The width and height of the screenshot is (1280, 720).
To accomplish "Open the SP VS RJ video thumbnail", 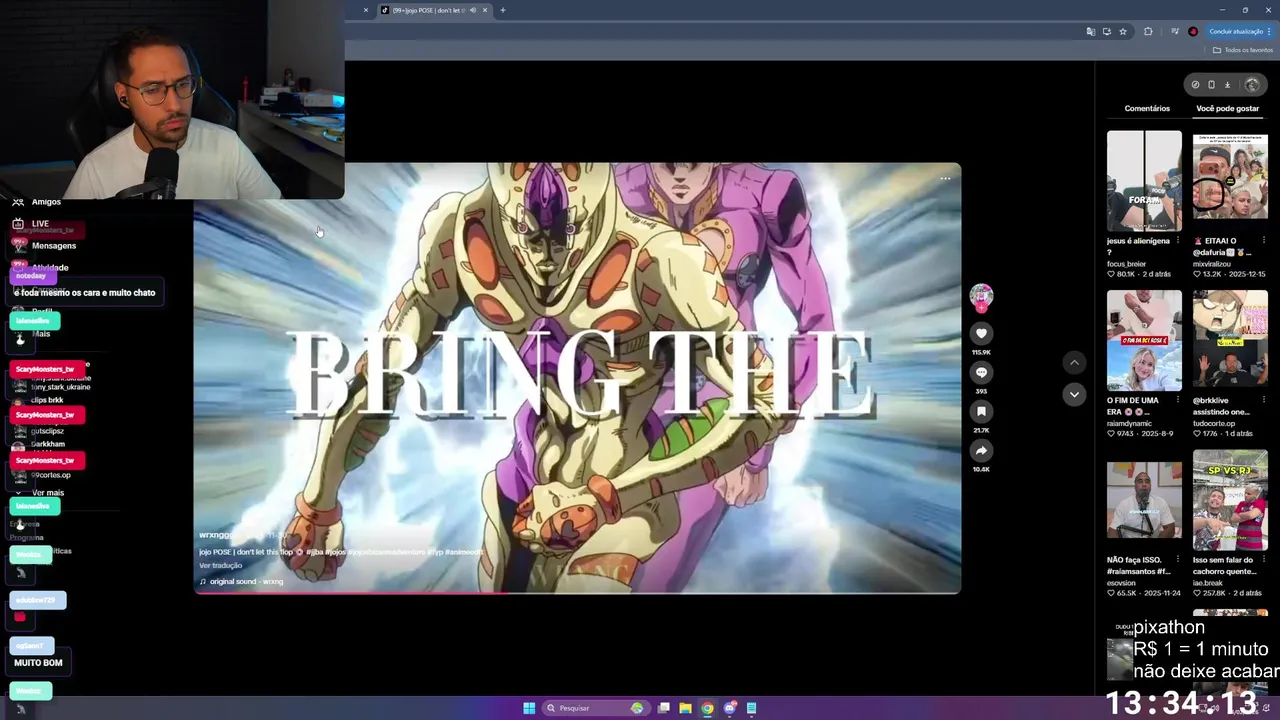I will [x=1230, y=500].
